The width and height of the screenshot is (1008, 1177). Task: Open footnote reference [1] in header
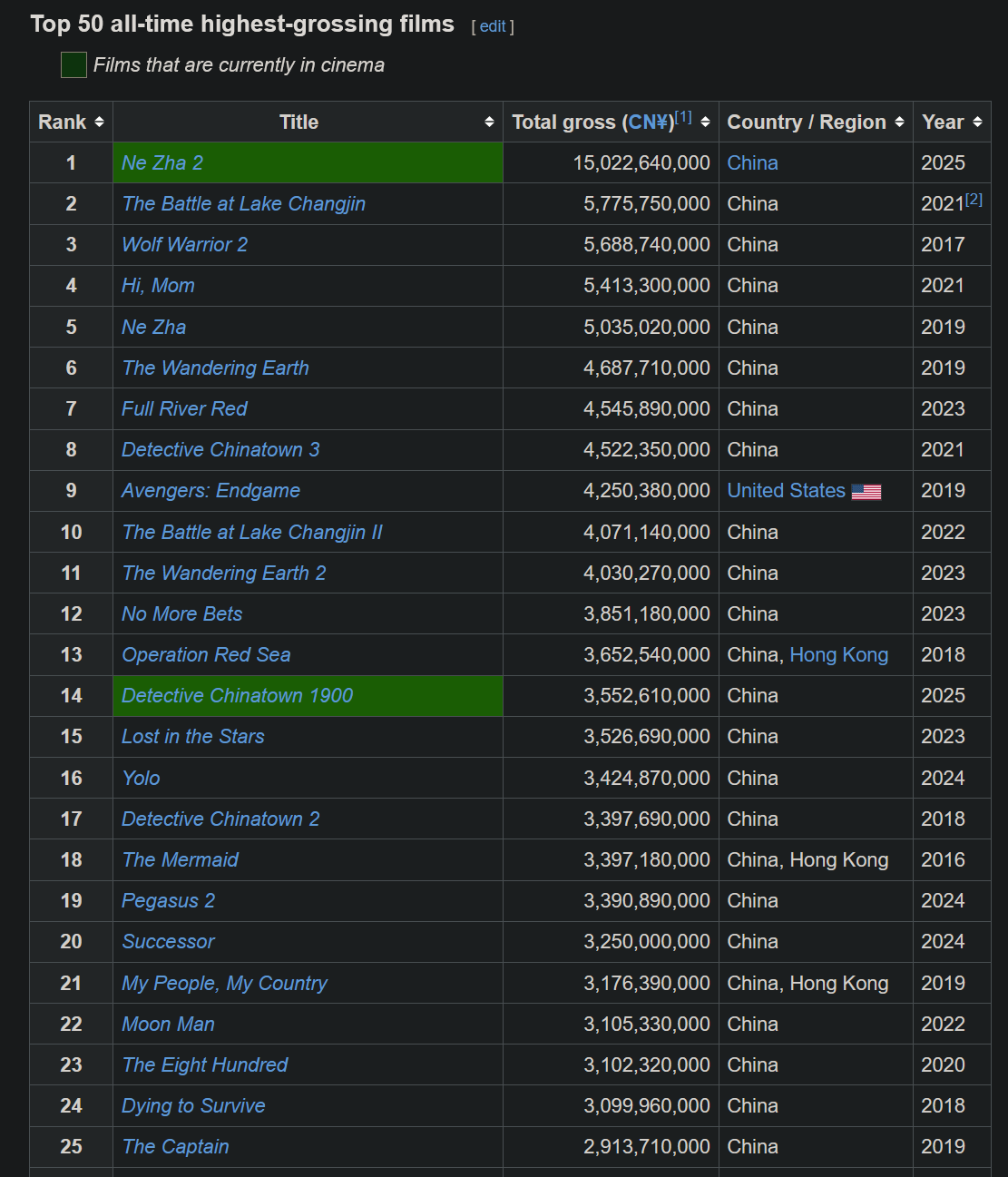pos(683,116)
